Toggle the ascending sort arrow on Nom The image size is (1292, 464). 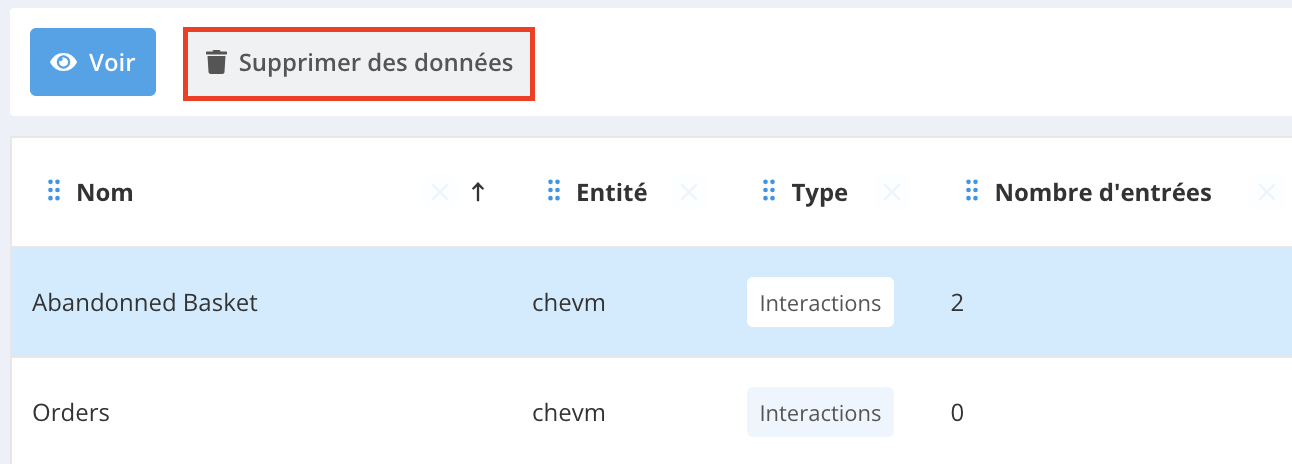478,192
